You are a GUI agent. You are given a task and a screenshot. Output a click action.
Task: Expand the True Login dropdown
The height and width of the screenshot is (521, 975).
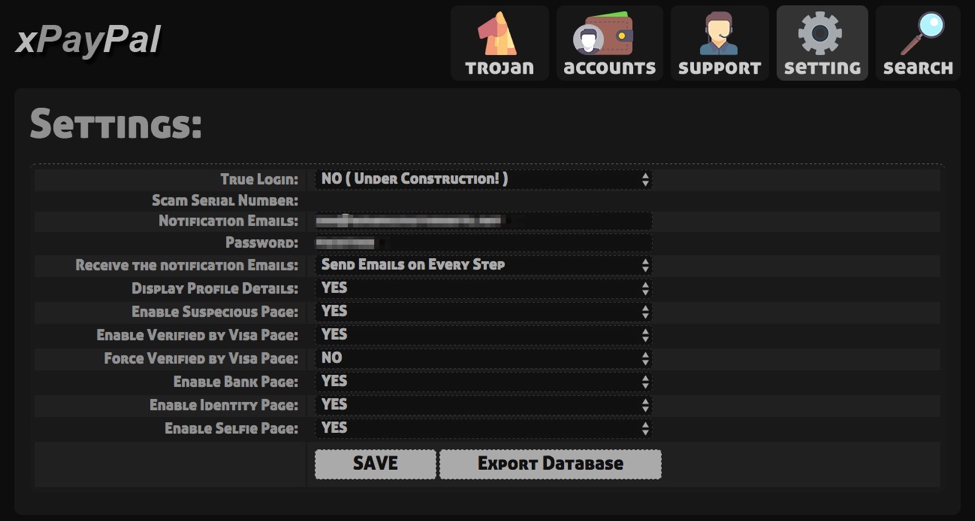[x=484, y=179]
